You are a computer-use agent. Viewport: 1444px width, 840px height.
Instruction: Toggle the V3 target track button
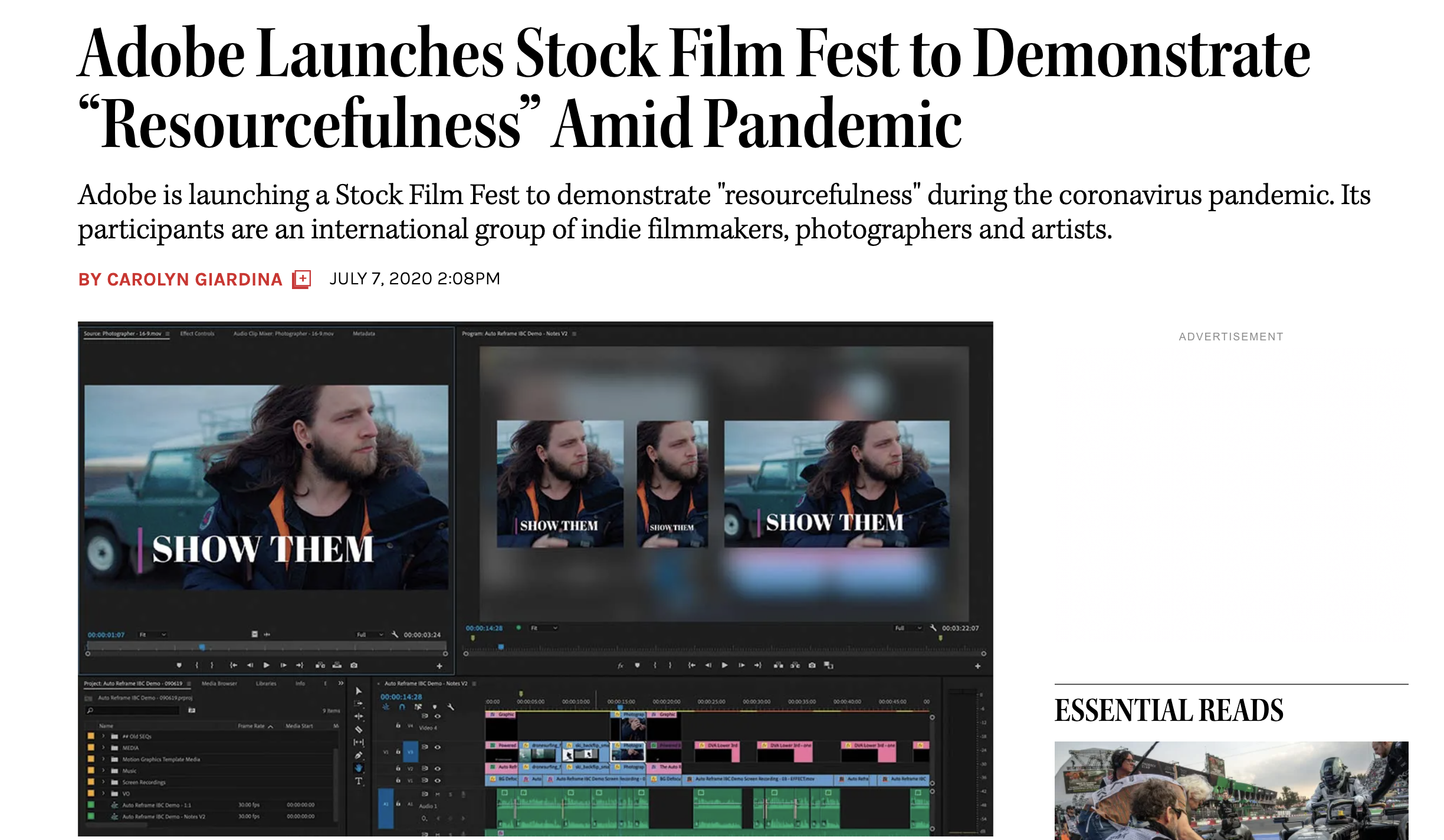(411, 752)
